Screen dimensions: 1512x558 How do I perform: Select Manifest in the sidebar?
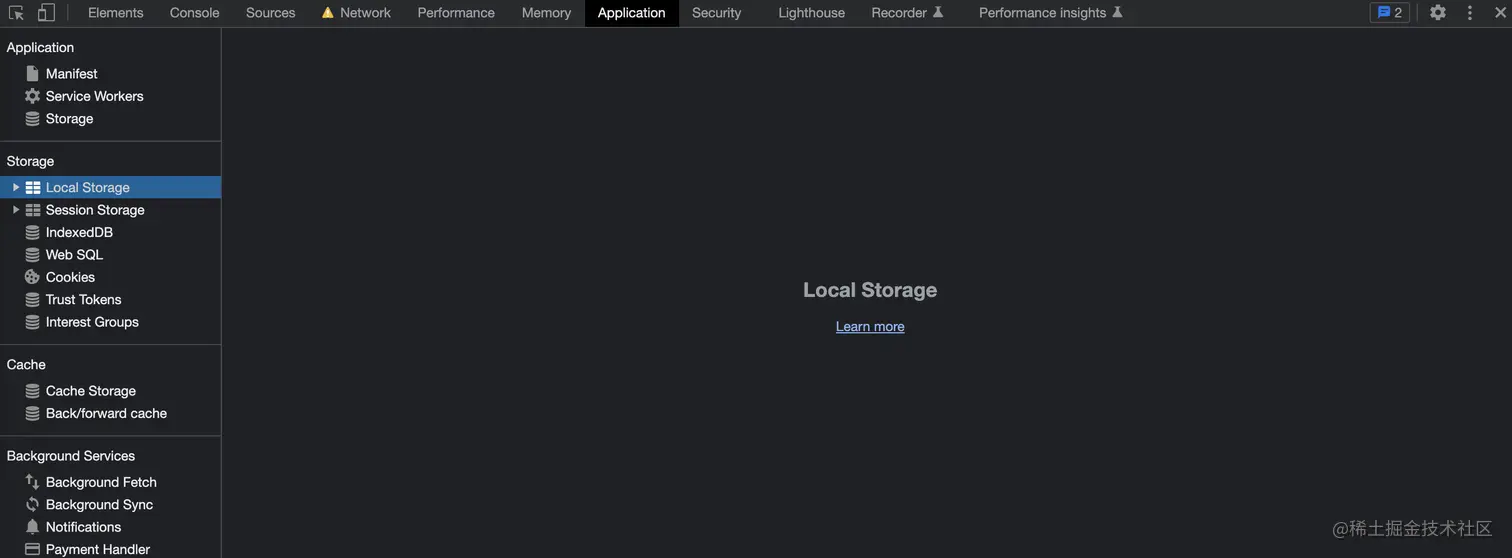point(110,74)
